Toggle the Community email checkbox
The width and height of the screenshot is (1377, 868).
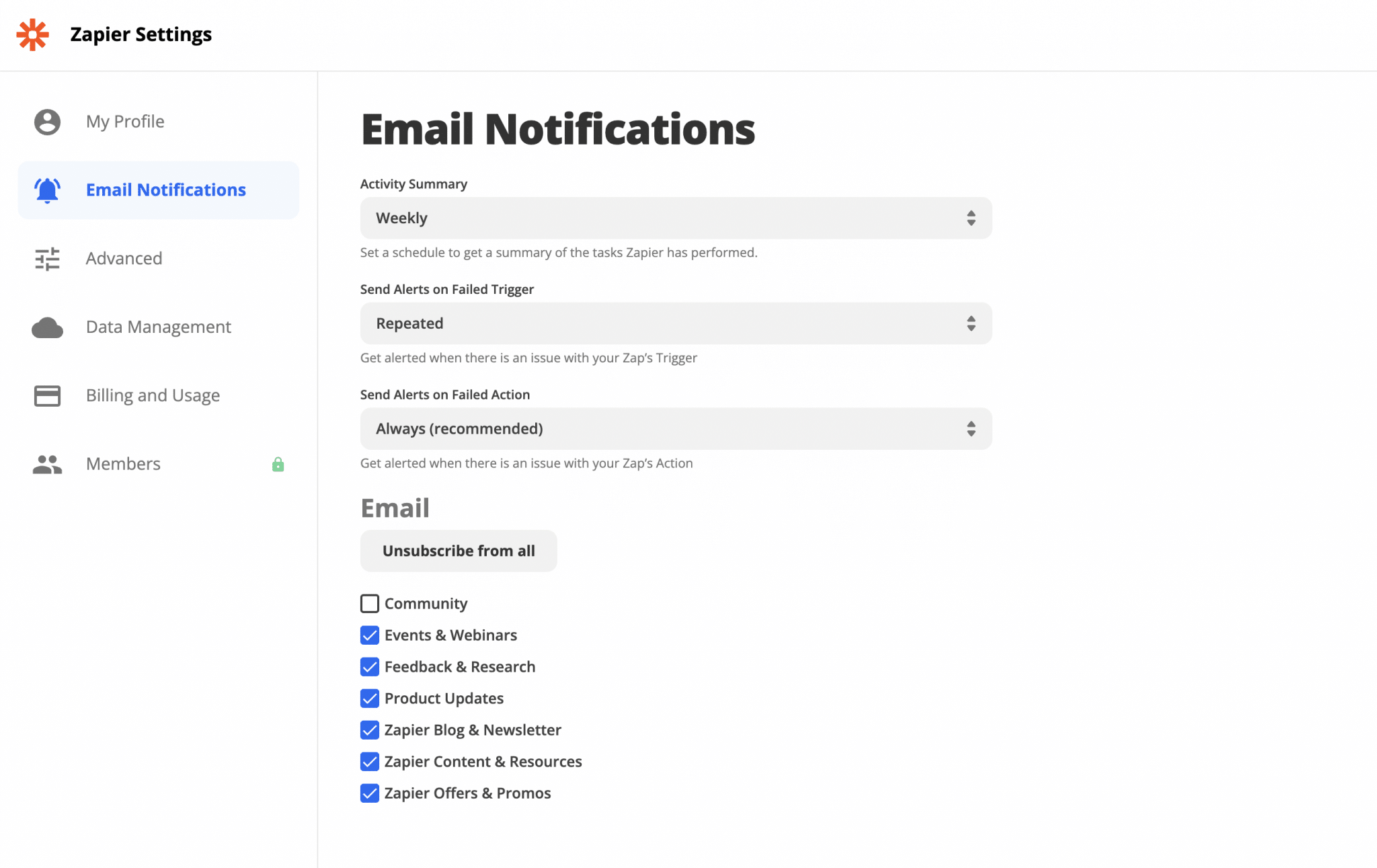tap(369, 603)
